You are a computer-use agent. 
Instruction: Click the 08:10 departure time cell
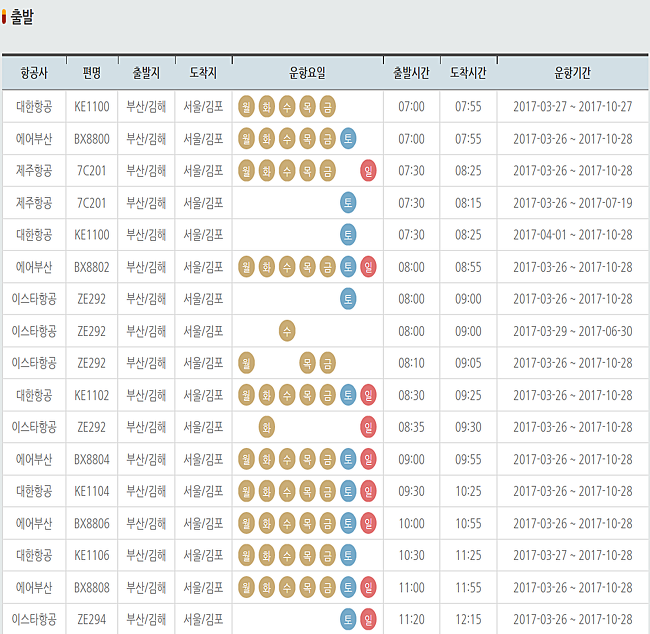pyautogui.click(x=411, y=363)
